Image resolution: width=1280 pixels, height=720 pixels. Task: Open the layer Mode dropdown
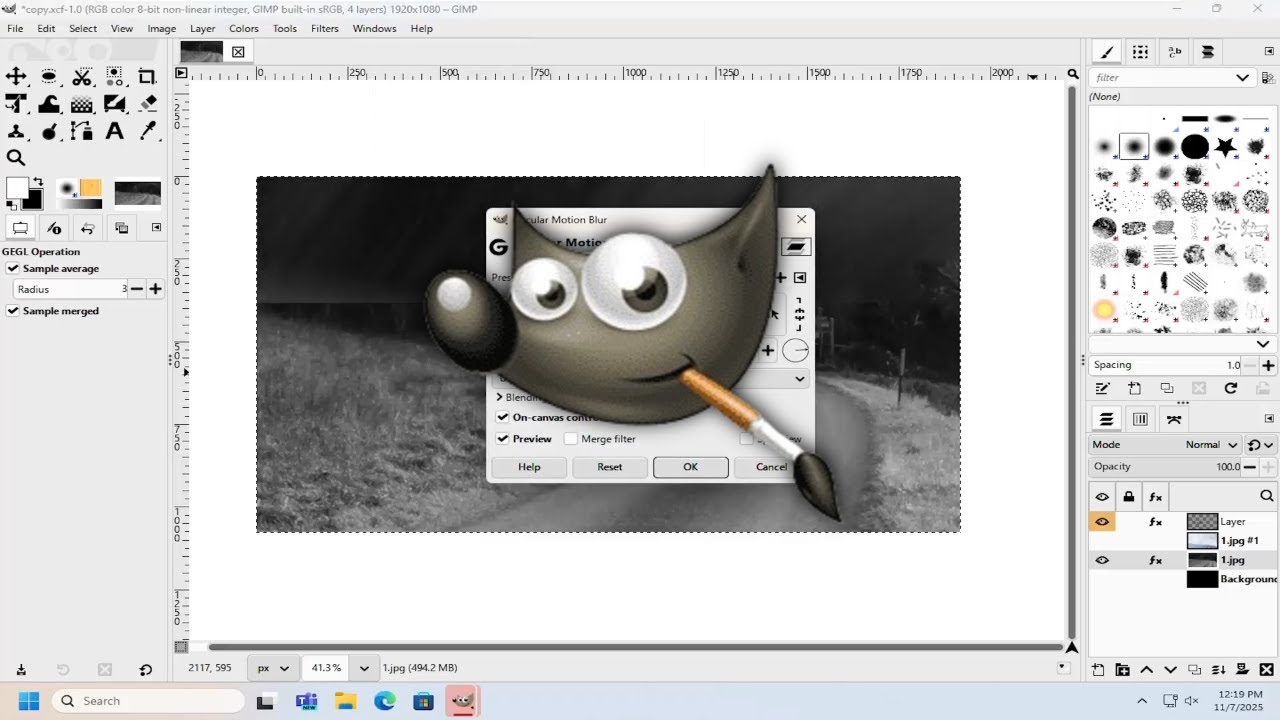tap(1166, 445)
